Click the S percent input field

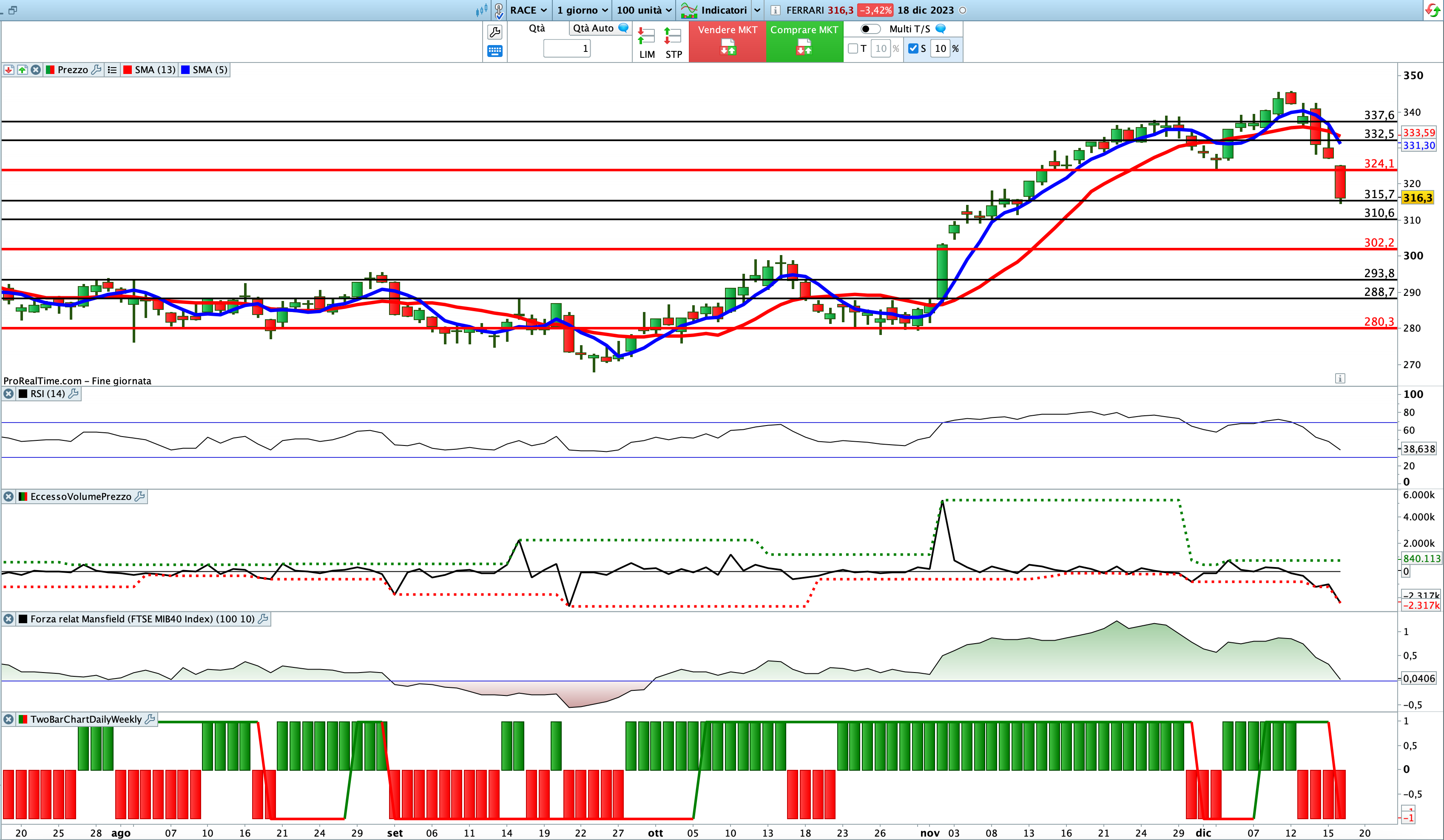pos(940,49)
